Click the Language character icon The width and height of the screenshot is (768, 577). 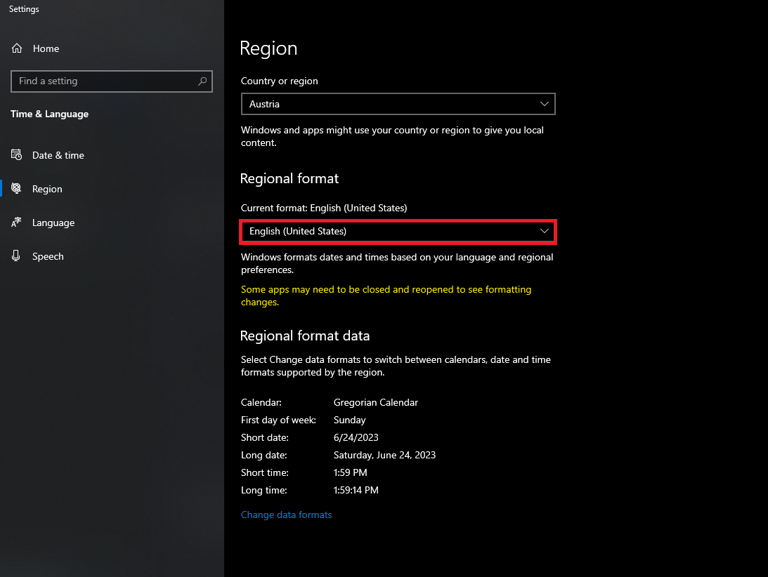click(16, 223)
